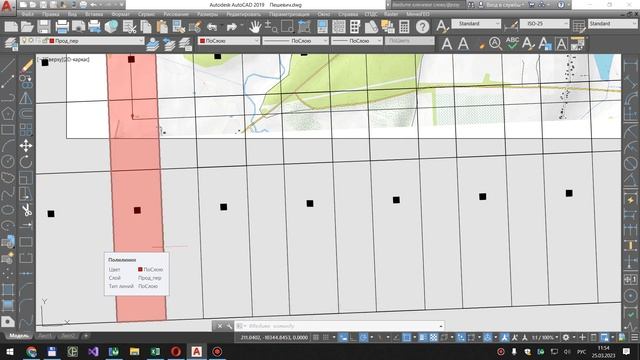
Task: Open the Формат menu
Action: coord(120,14)
